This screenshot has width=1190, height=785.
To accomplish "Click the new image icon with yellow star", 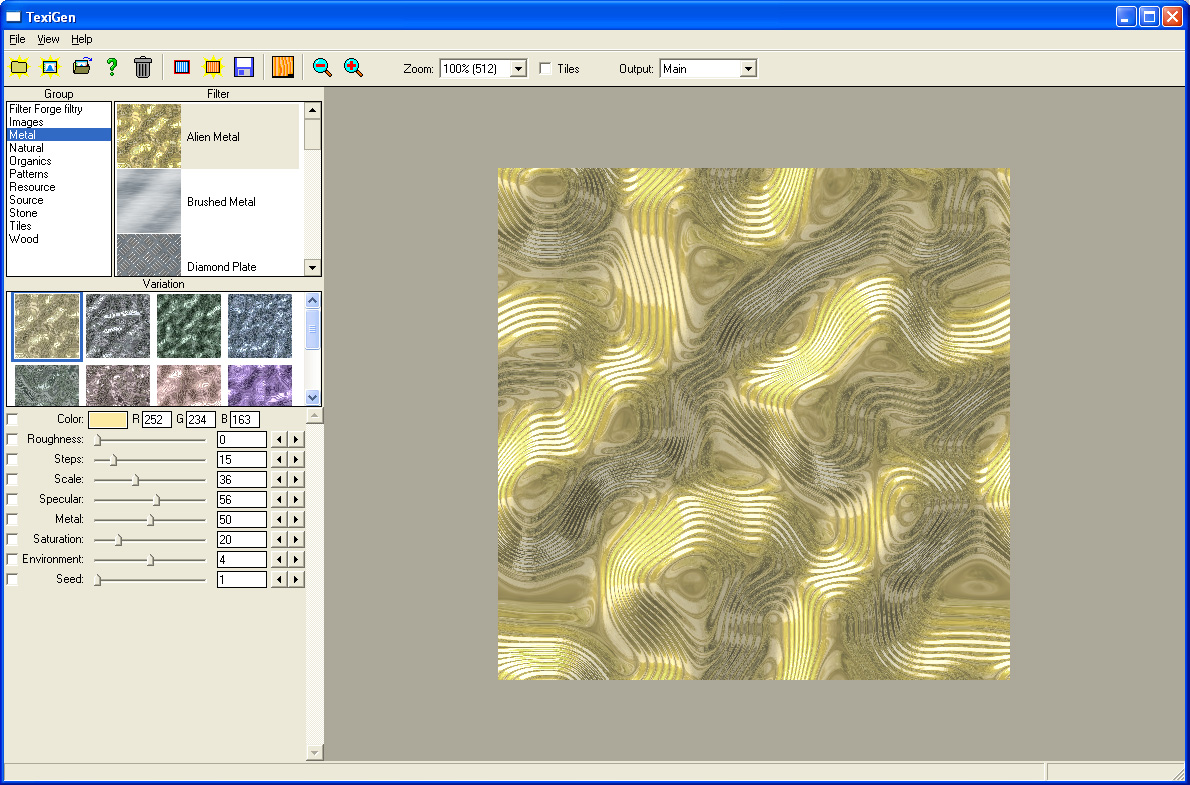I will pyautogui.click(x=49, y=67).
